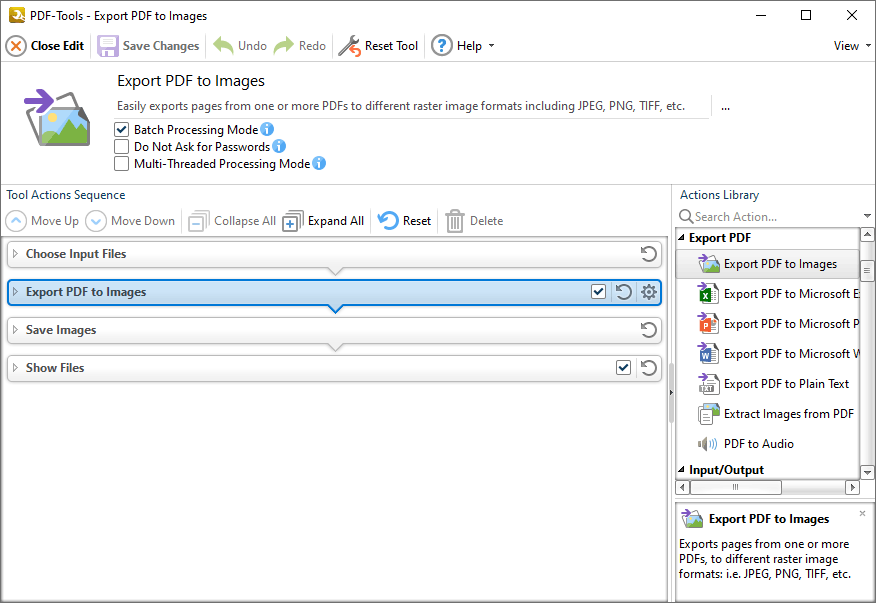Collapse the Actions Library panel splitter arrow
Image resolution: width=876 pixels, height=603 pixels.
tap(671, 393)
